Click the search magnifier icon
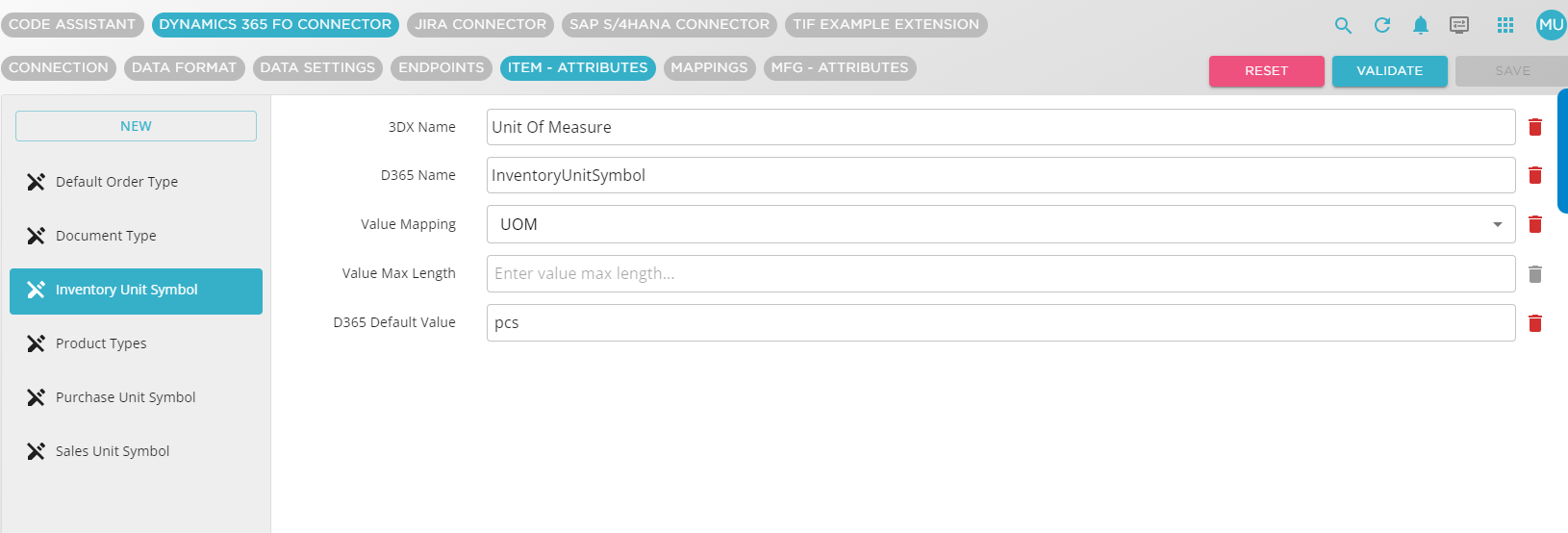1568x533 pixels. 1344,26
